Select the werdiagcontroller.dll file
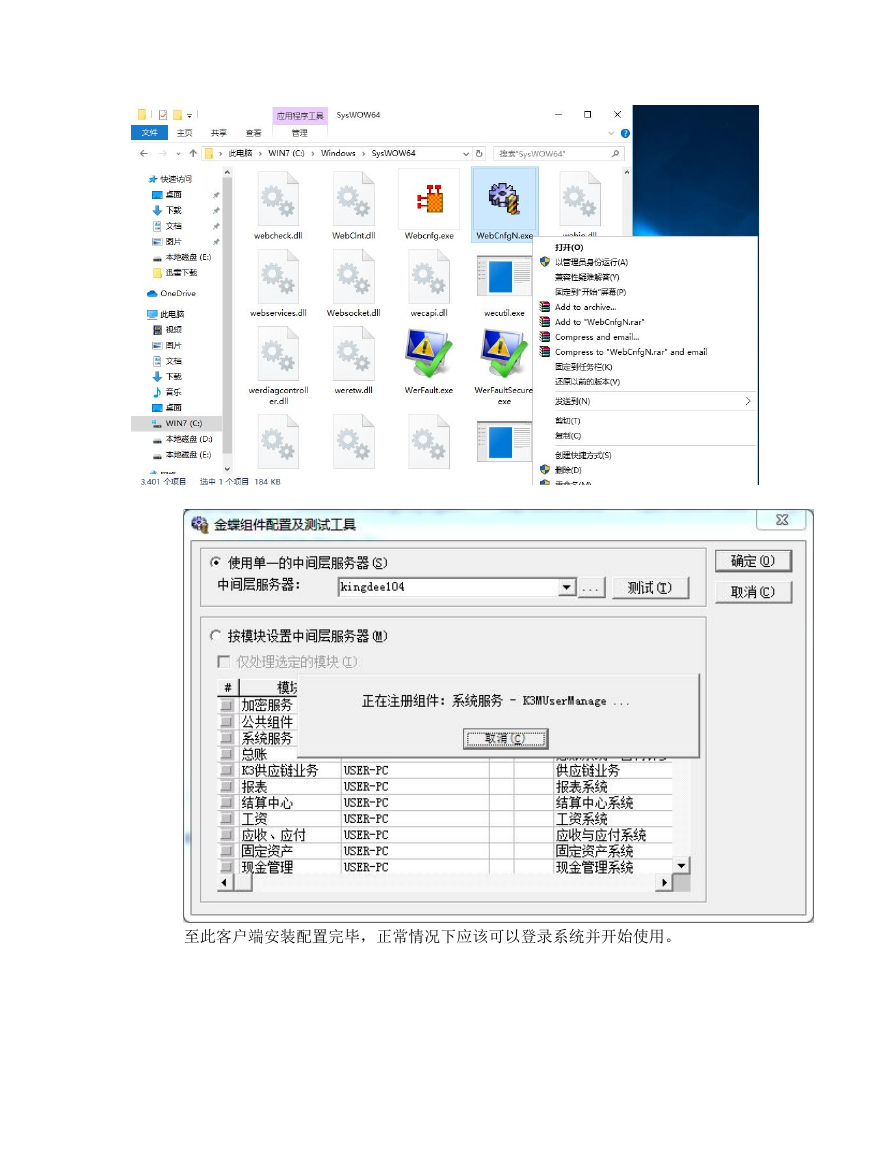Screen dimensions: 893x1155 coord(278,365)
